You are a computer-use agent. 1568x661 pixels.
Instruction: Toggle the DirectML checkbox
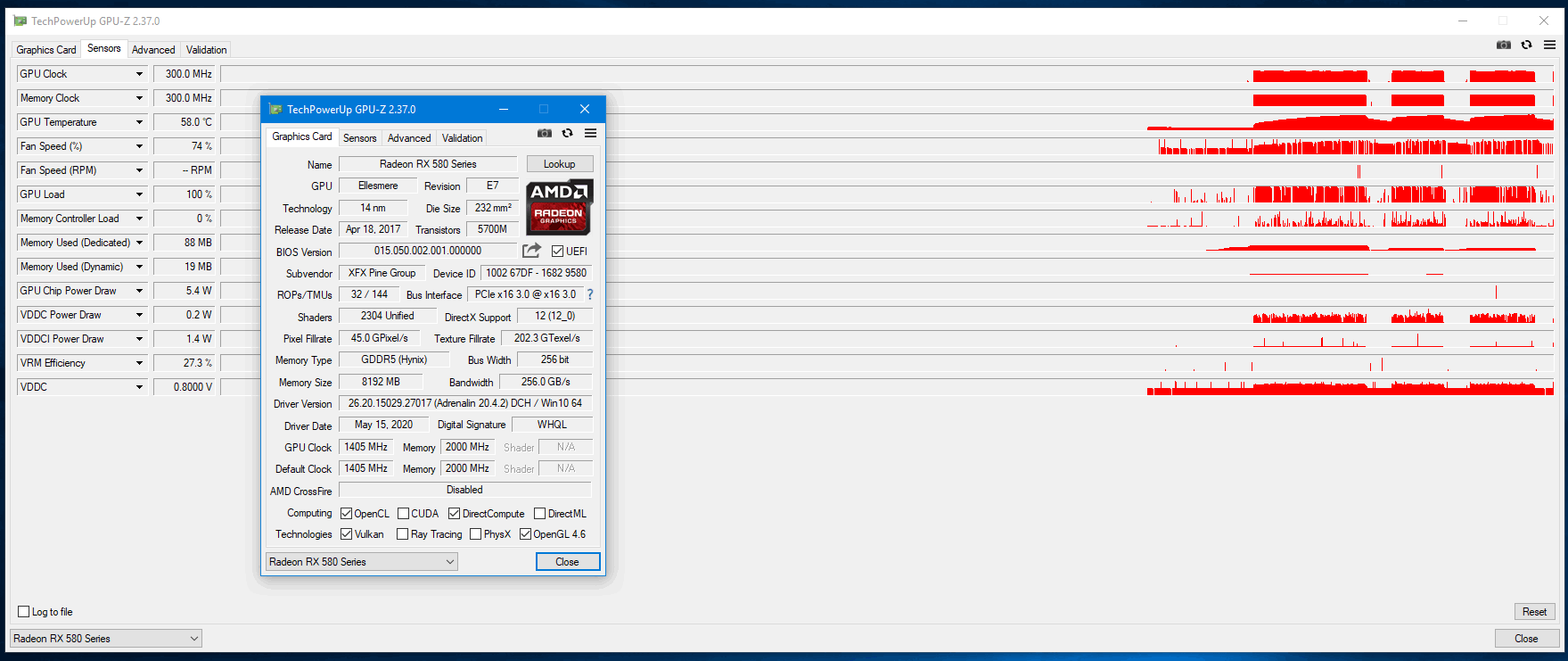click(540, 514)
